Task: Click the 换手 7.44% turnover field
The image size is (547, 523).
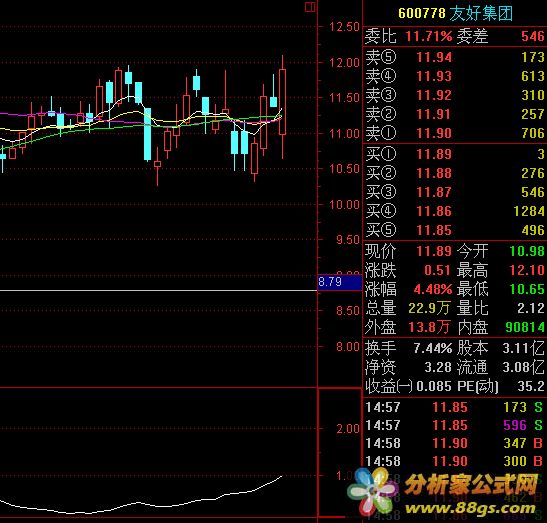Action: pos(409,348)
